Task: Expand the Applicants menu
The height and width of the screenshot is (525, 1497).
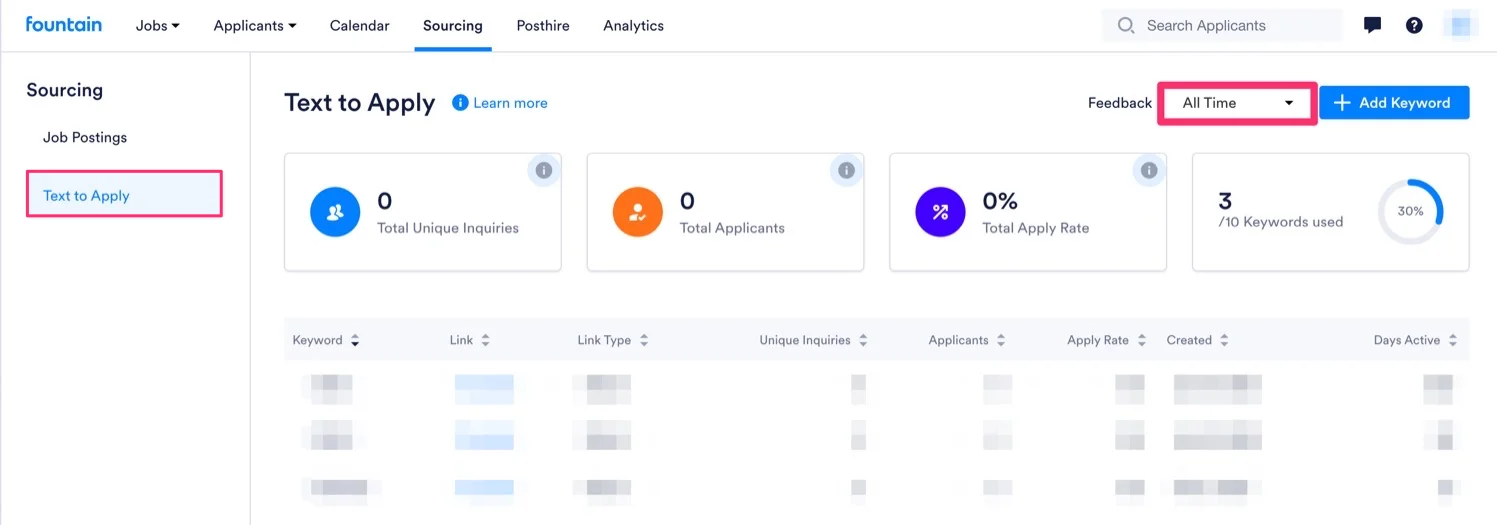Action: 255,26
